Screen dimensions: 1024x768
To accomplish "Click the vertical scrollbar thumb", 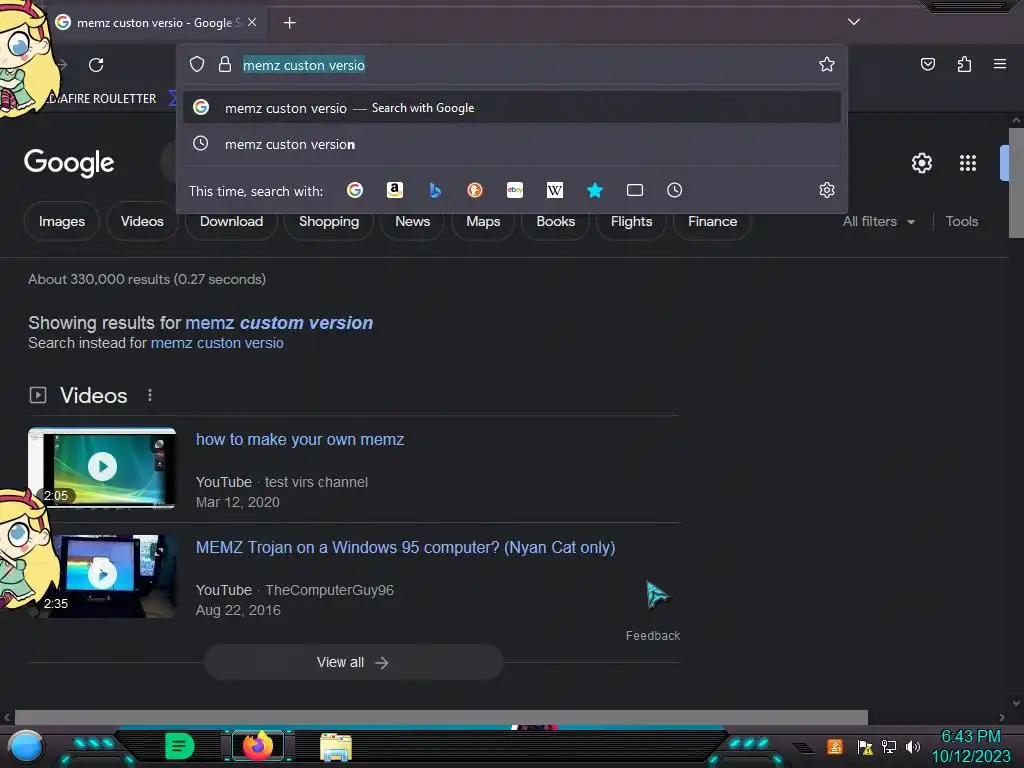I will pyautogui.click(x=1016, y=183).
